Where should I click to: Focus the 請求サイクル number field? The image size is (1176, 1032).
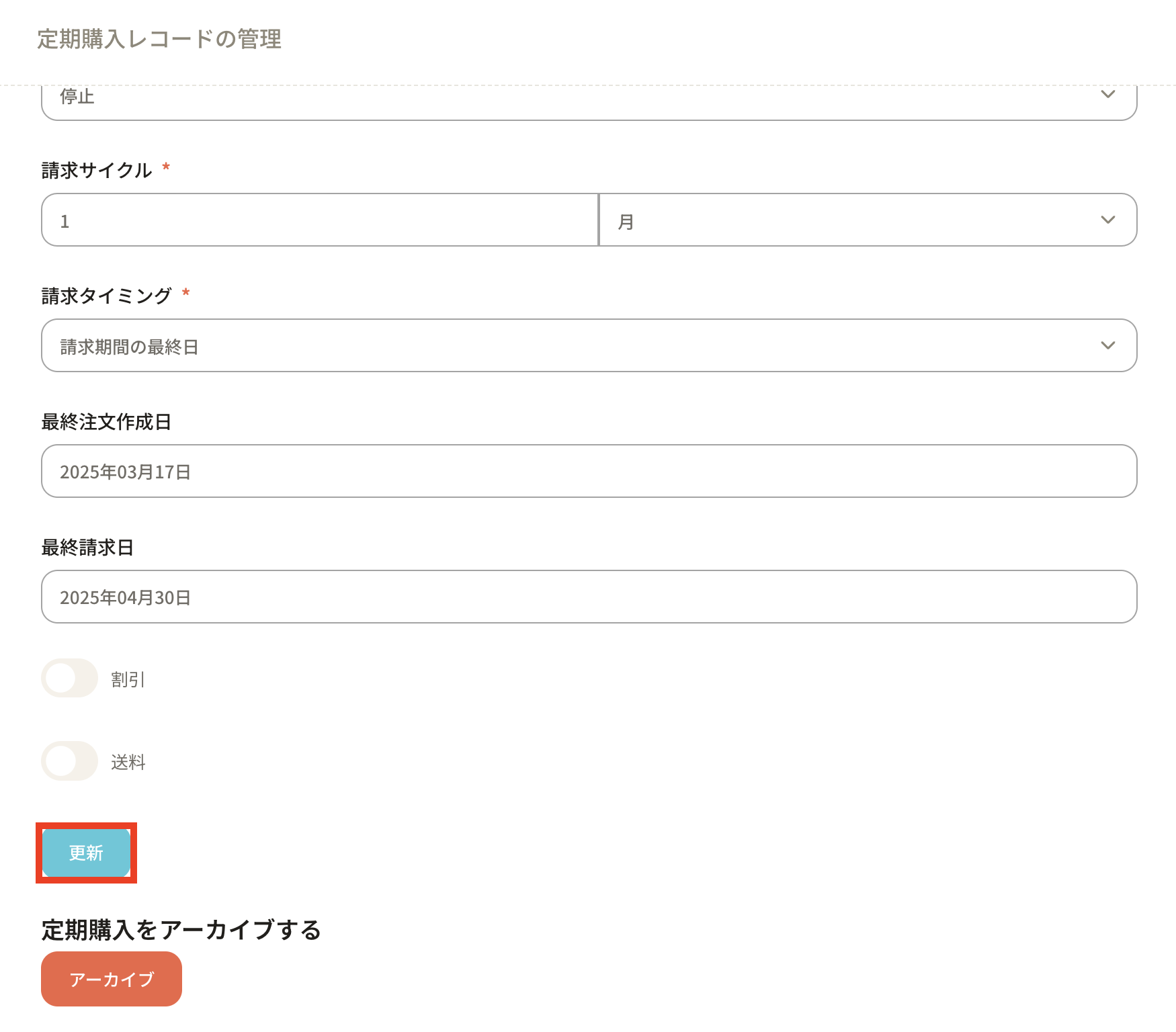coord(320,220)
